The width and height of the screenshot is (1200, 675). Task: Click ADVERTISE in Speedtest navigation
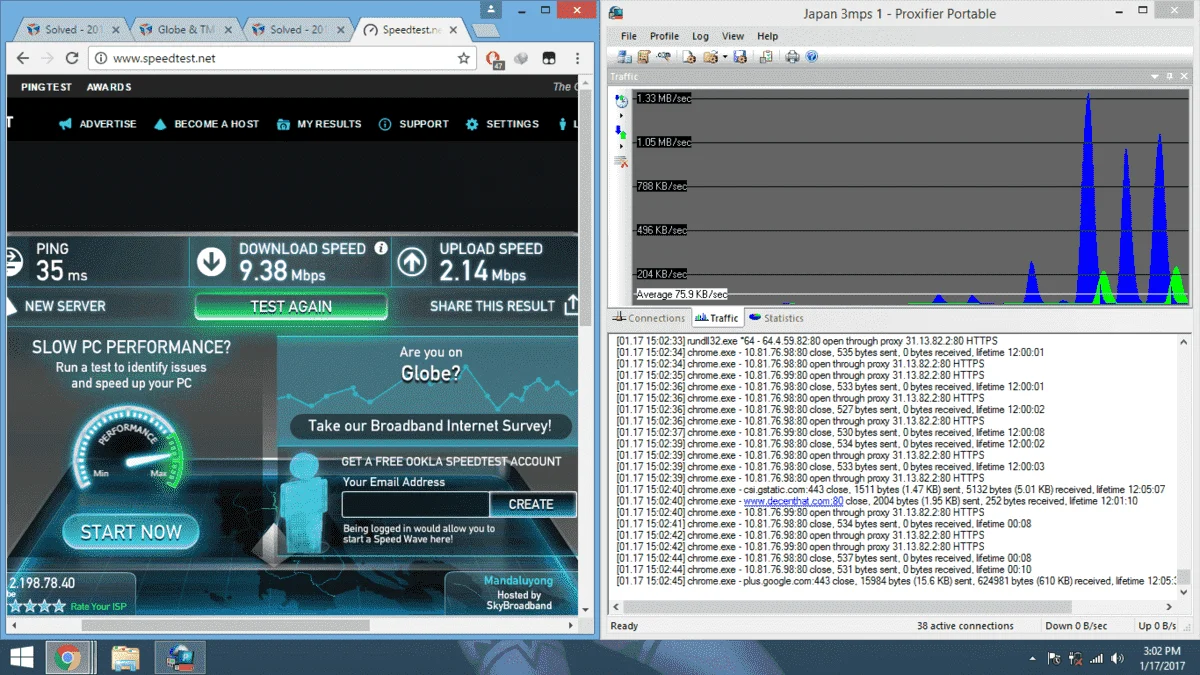(x=98, y=124)
